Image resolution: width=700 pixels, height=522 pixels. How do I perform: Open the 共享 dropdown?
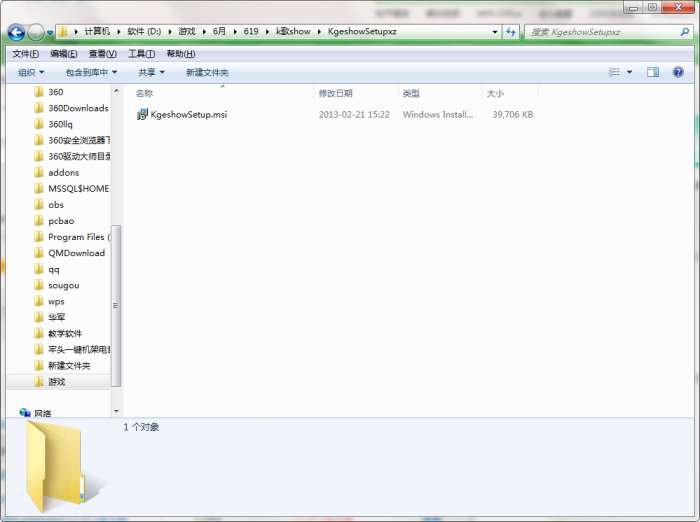151,72
